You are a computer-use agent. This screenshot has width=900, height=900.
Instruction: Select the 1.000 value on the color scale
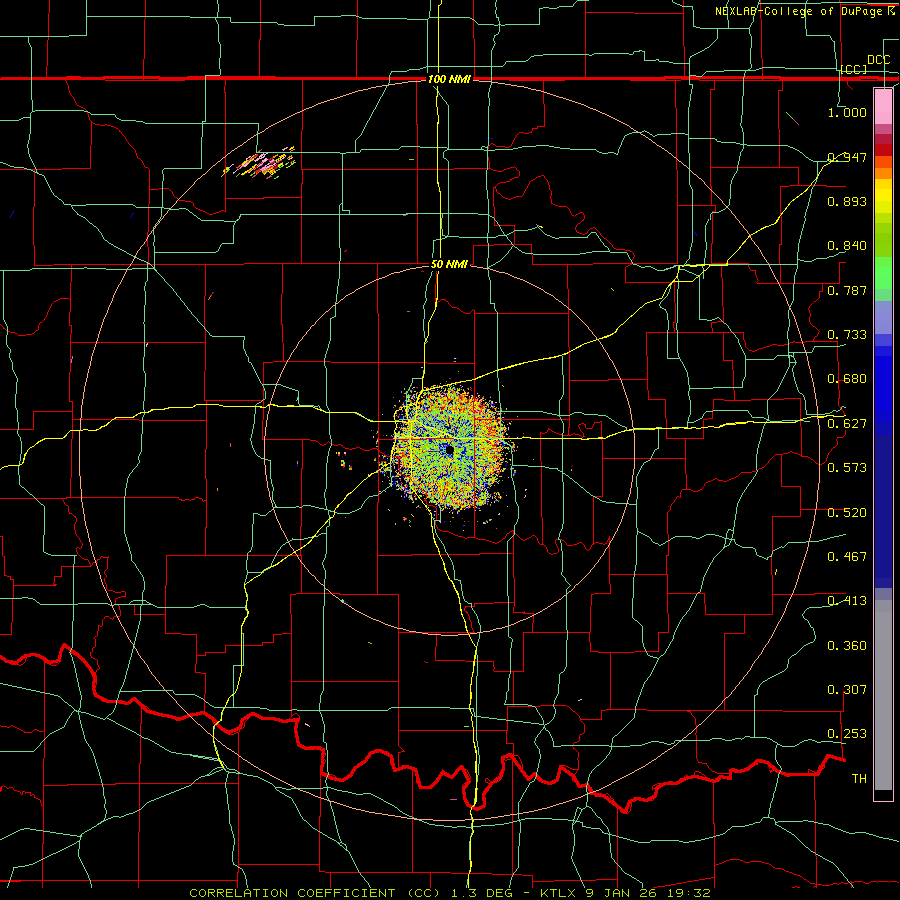pos(847,112)
